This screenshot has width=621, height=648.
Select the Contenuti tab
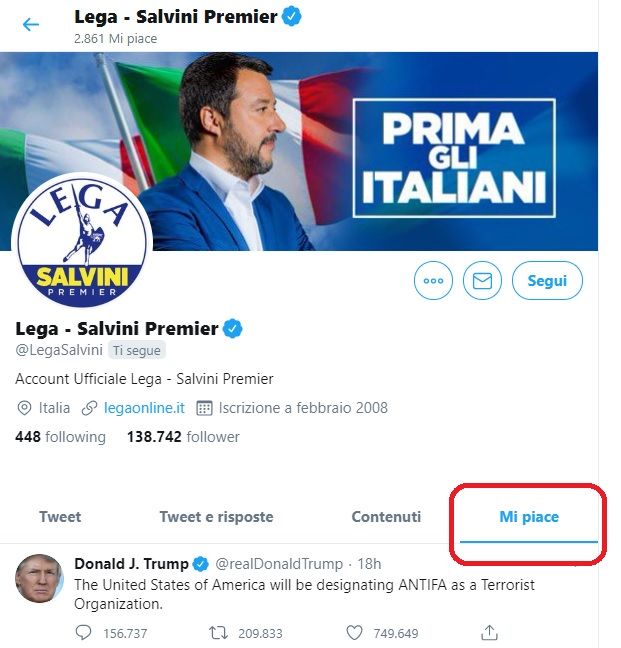click(x=386, y=517)
